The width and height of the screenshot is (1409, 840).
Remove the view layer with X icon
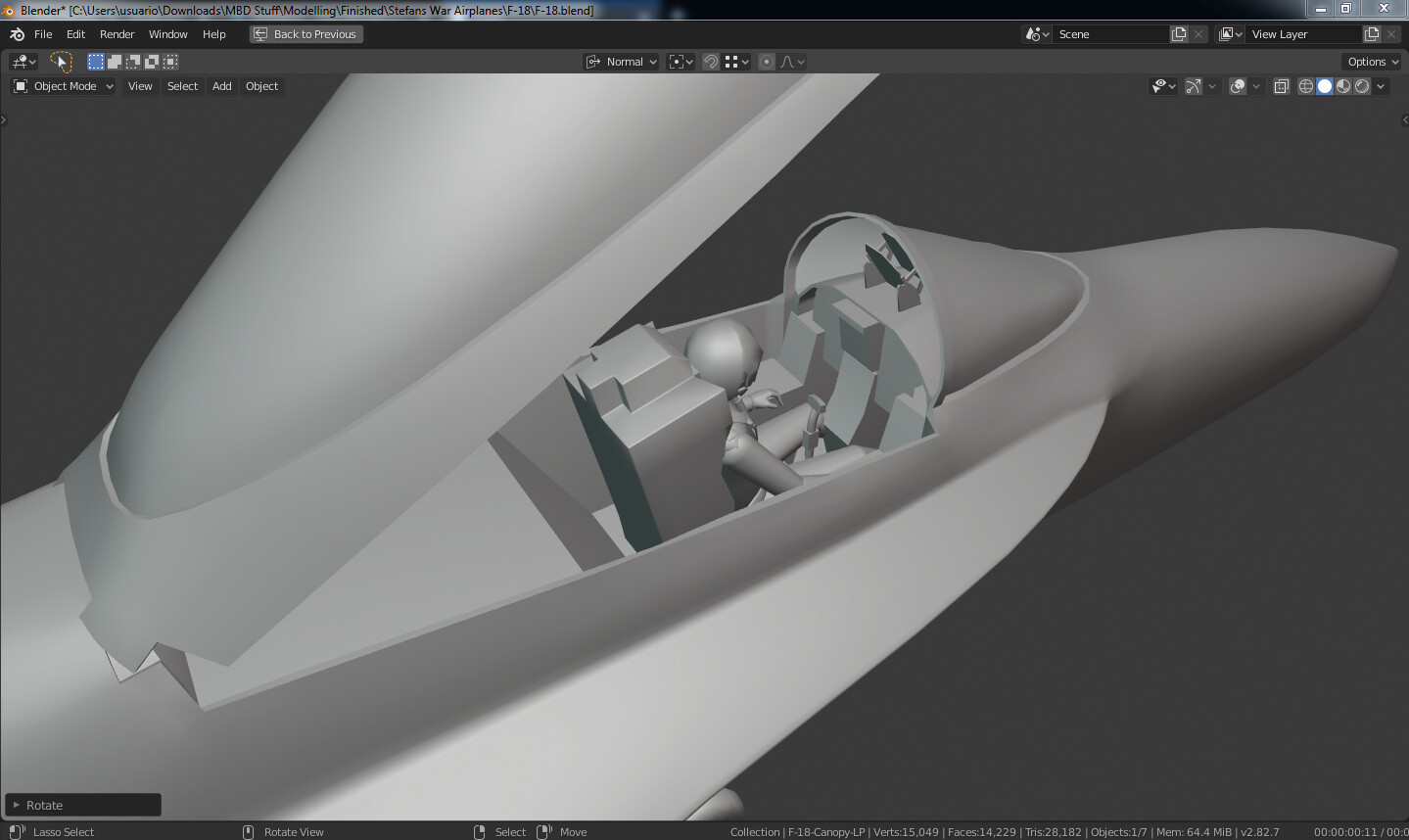point(1391,34)
